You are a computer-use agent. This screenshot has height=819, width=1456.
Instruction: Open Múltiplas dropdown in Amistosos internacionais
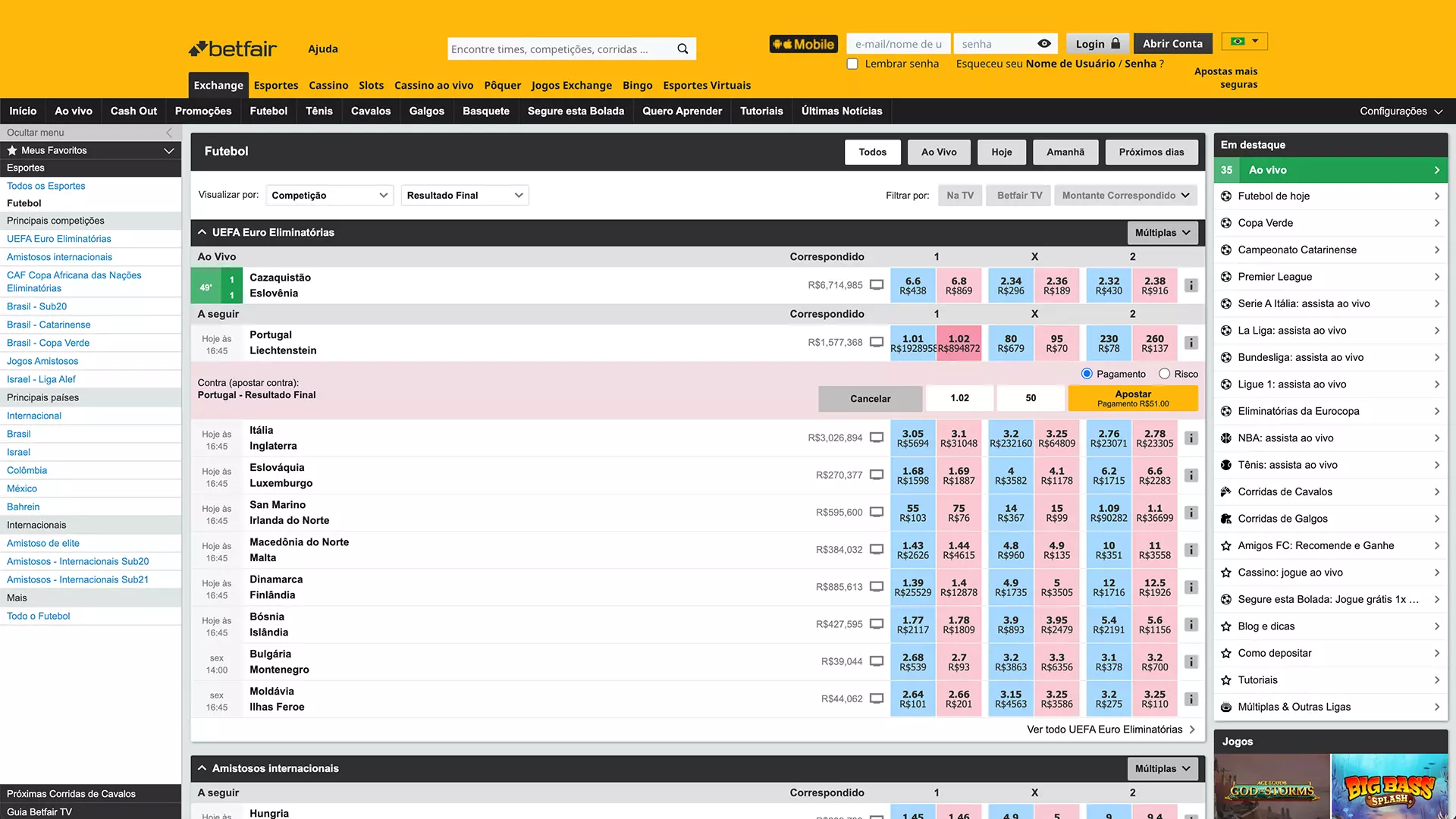tap(1163, 768)
